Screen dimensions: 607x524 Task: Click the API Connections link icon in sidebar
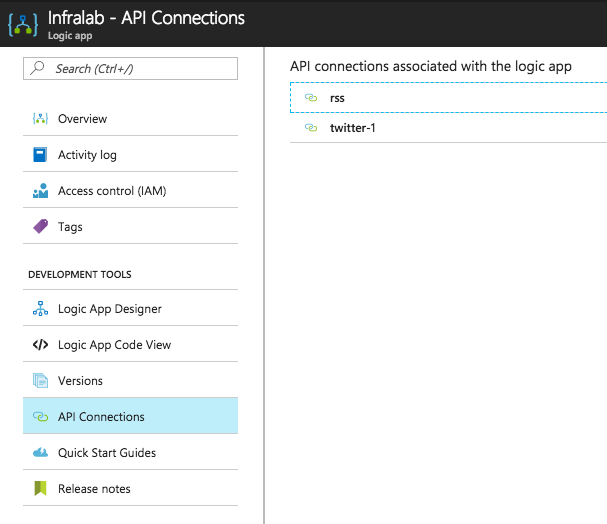coord(40,416)
